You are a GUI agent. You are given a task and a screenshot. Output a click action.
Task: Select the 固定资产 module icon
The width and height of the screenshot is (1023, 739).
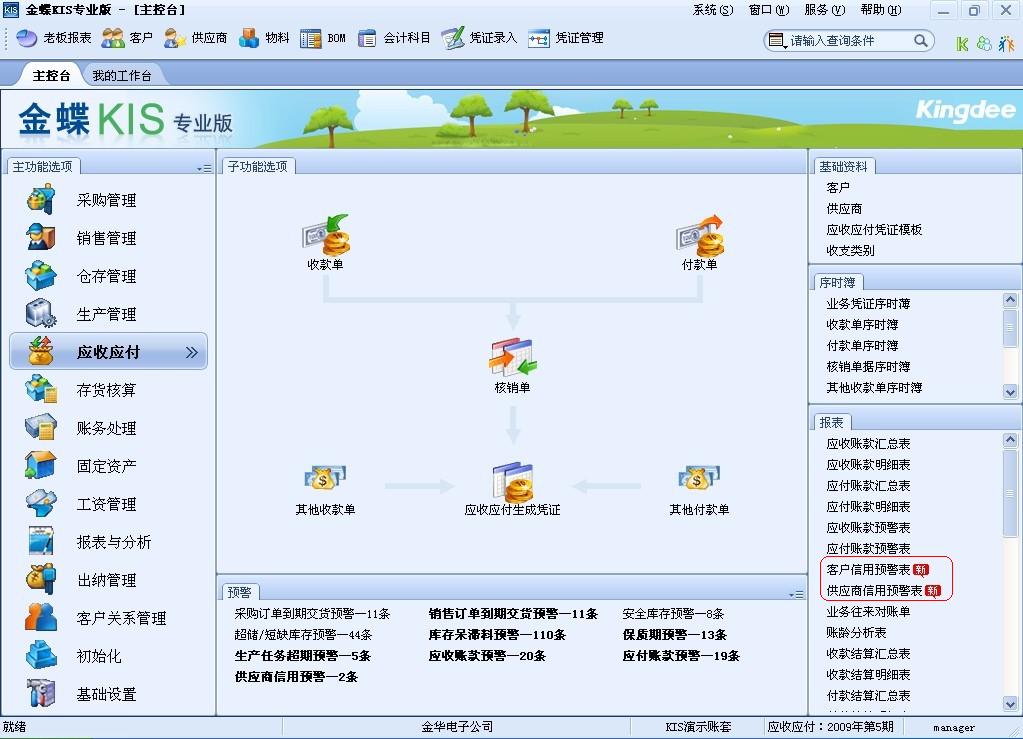coord(40,465)
